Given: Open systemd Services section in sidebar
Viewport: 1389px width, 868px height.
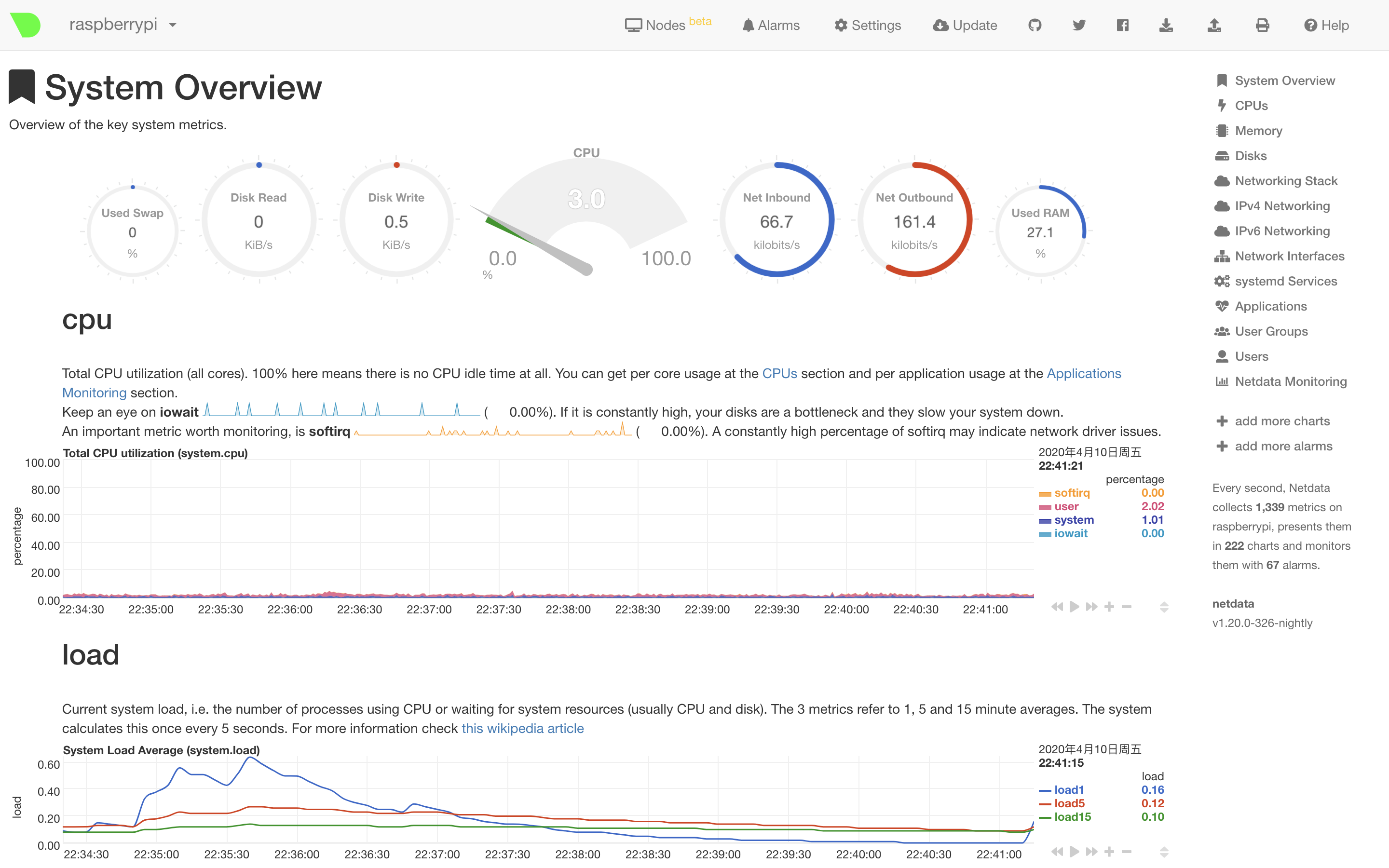Looking at the screenshot, I should [1276, 281].
